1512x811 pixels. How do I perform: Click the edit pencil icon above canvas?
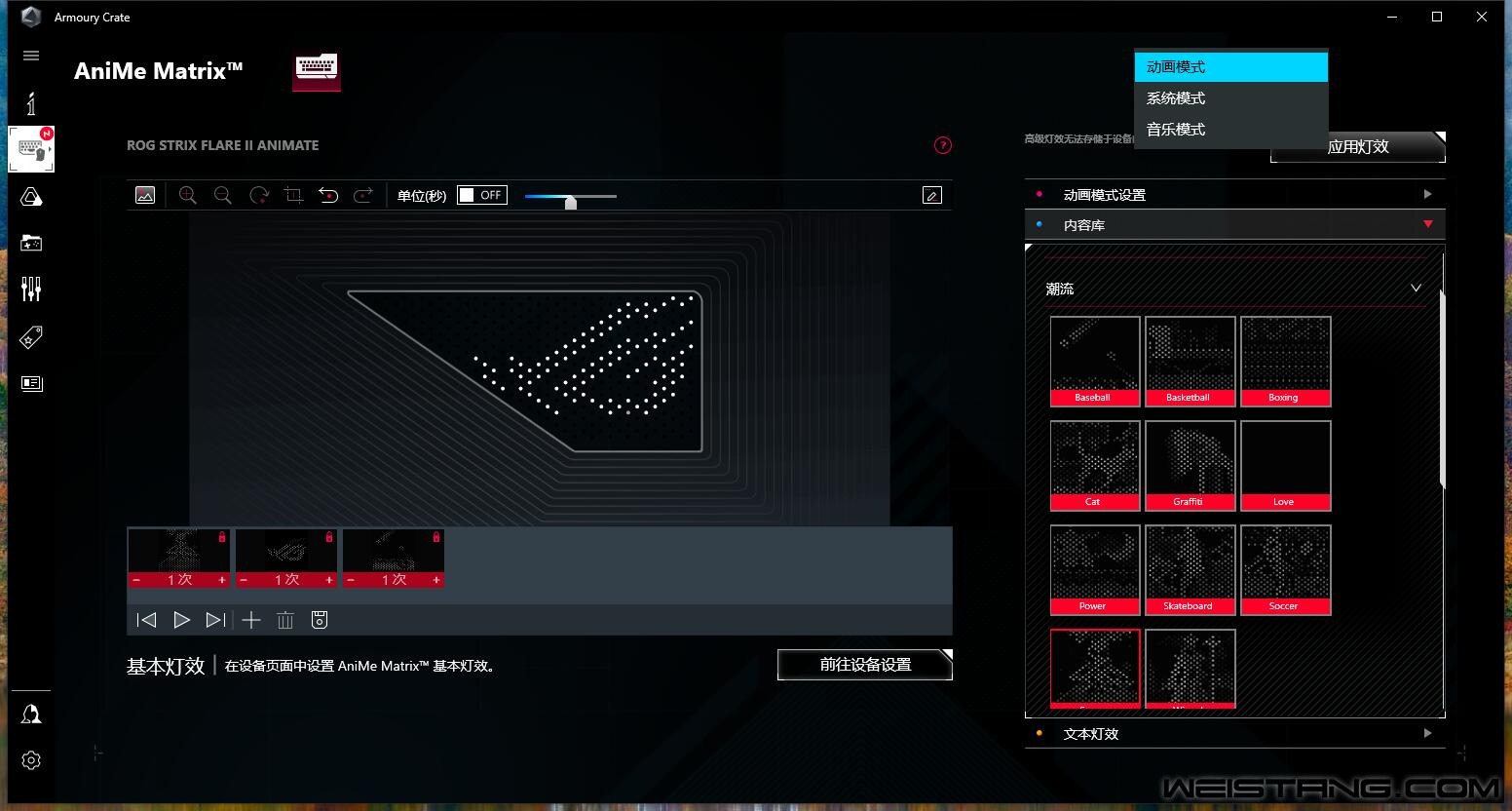[x=931, y=195]
